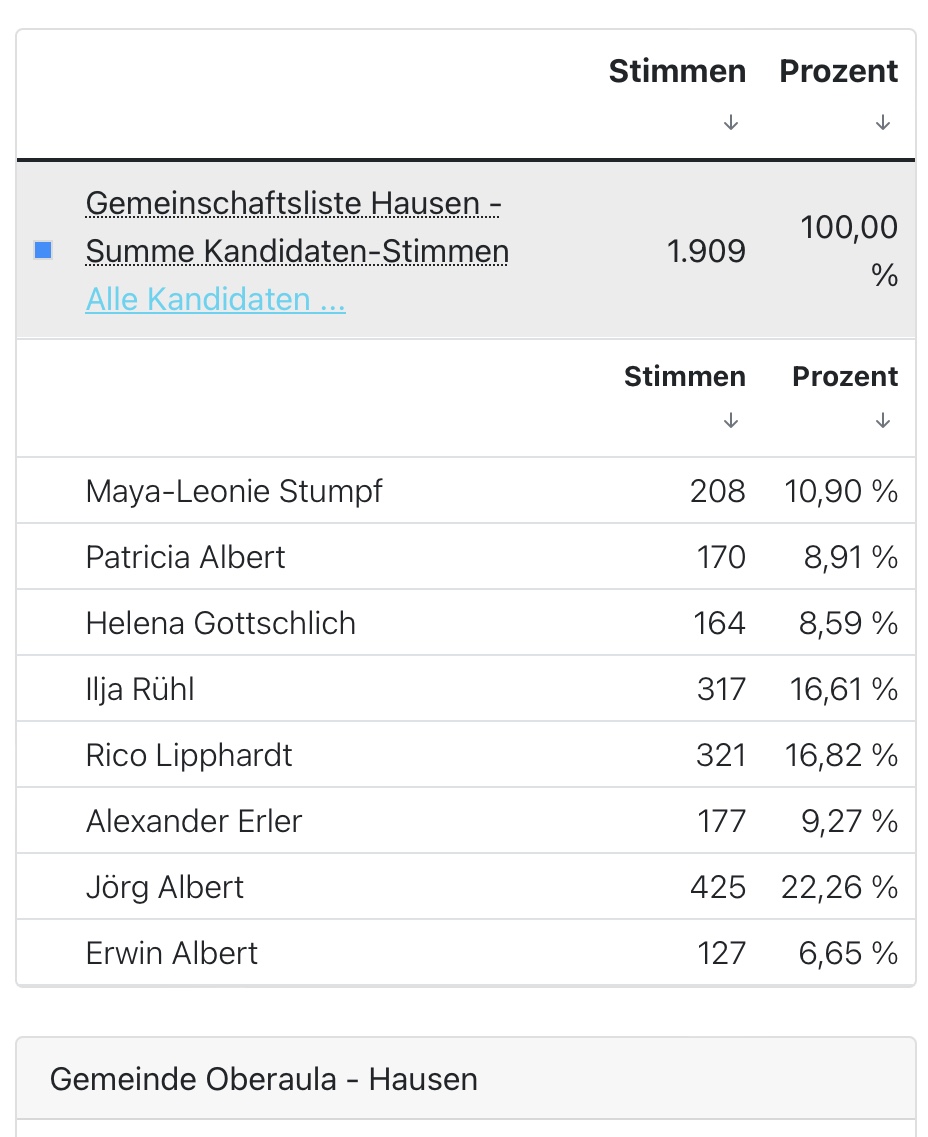Select the Maya-Leonie Stumpf row

pos(234,491)
